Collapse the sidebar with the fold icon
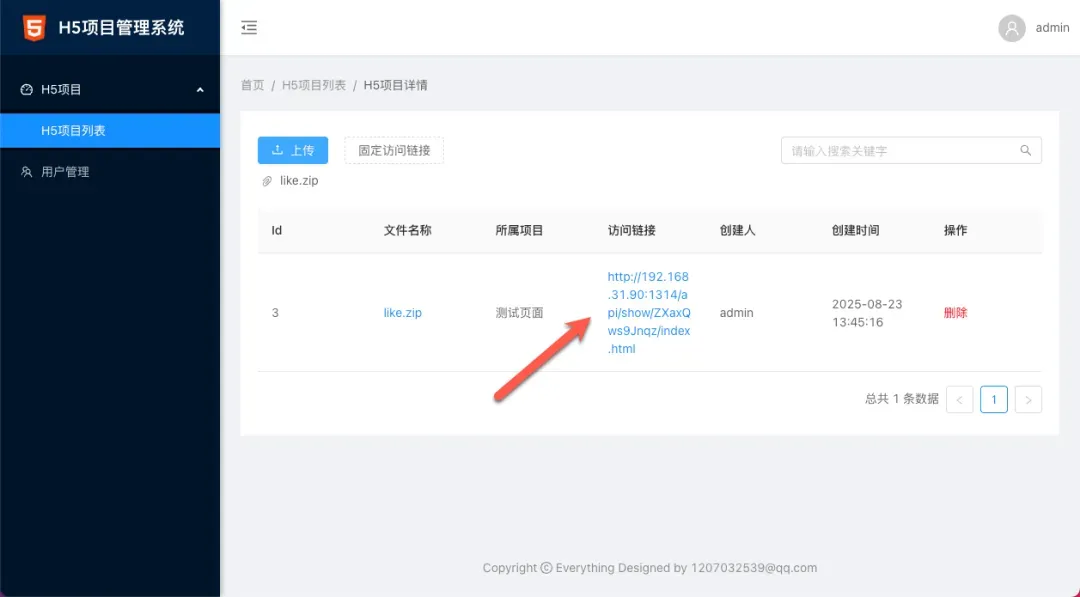This screenshot has width=1080, height=597. (249, 28)
